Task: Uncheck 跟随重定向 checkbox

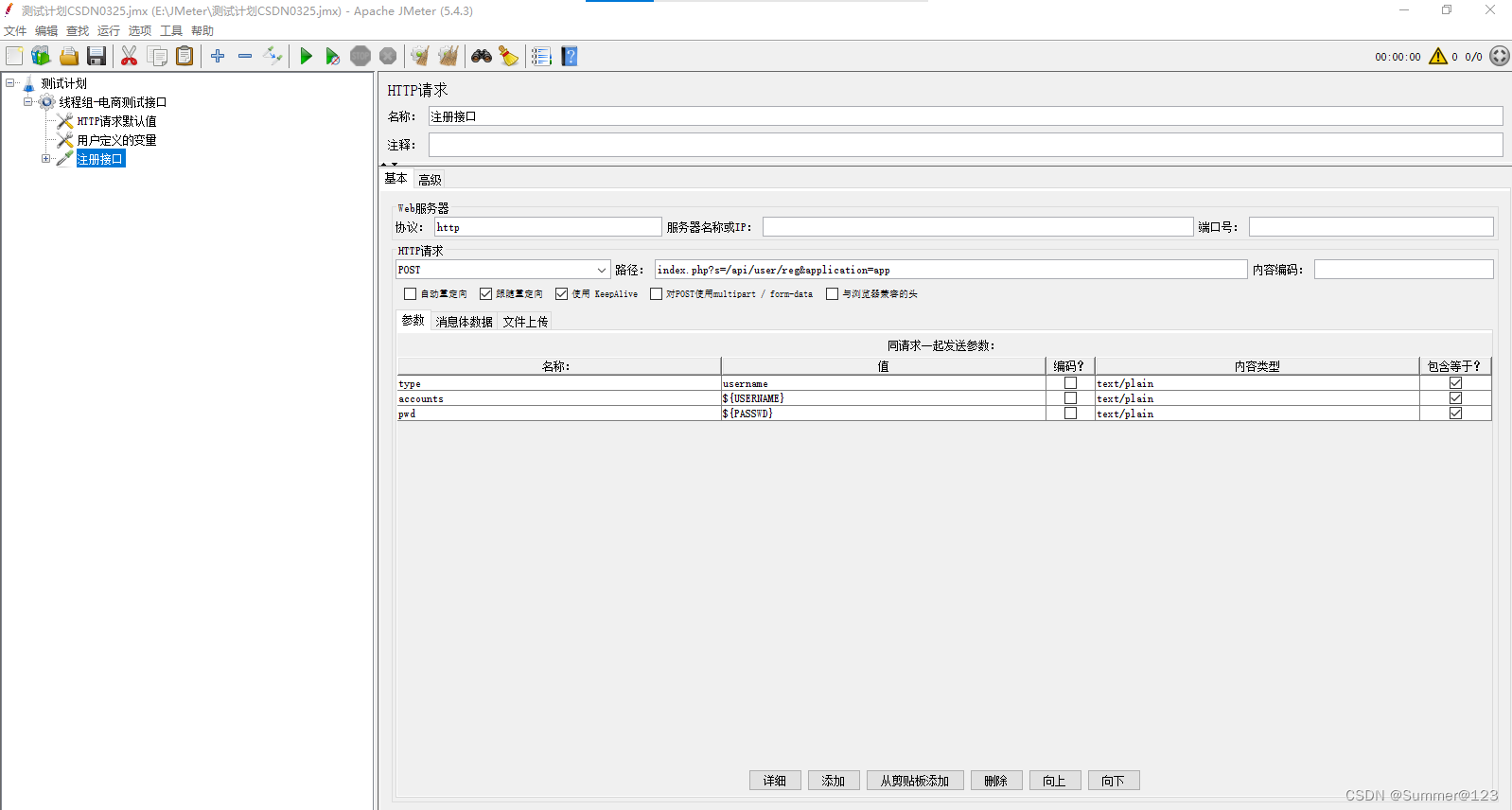Action: point(485,294)
